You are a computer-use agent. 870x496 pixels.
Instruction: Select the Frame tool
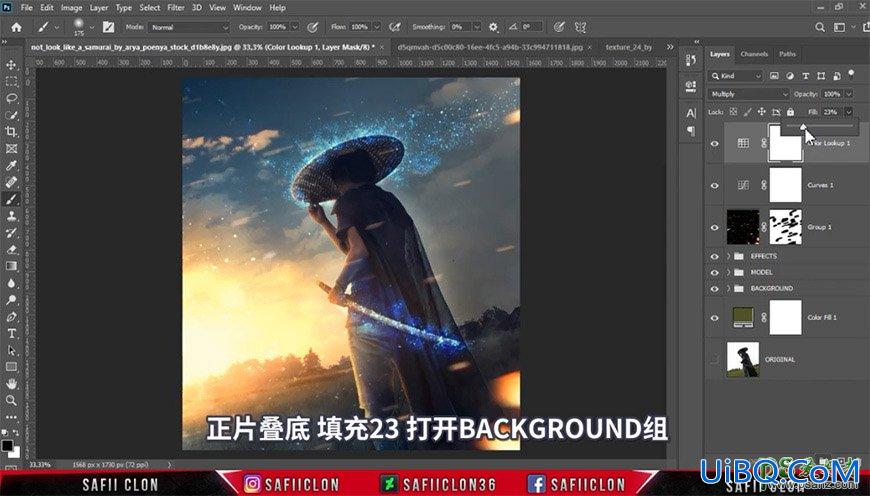point(11,149)
